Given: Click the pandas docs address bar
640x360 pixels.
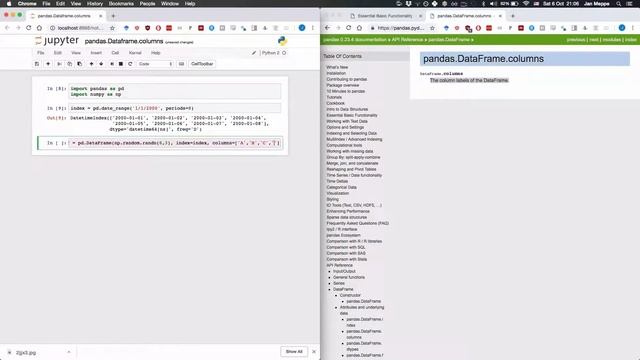Looking at the screenshot, I should 399,28.
